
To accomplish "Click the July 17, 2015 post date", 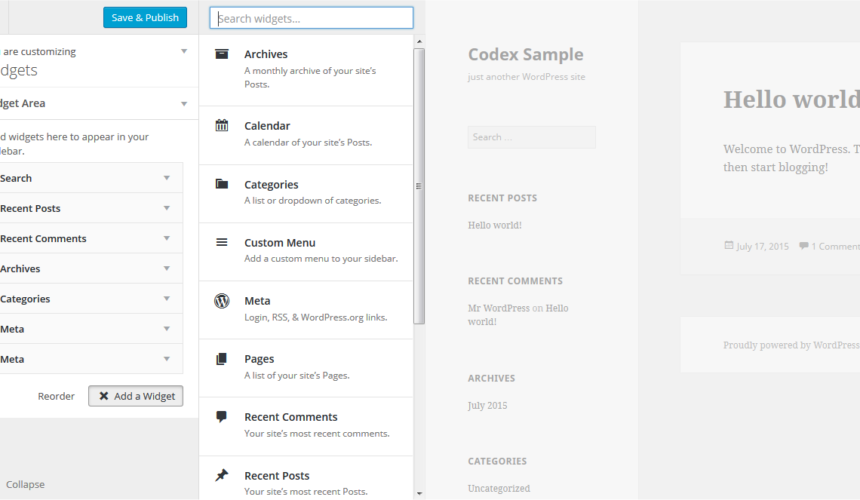I will pyautogui.click(x=762, y=246).
